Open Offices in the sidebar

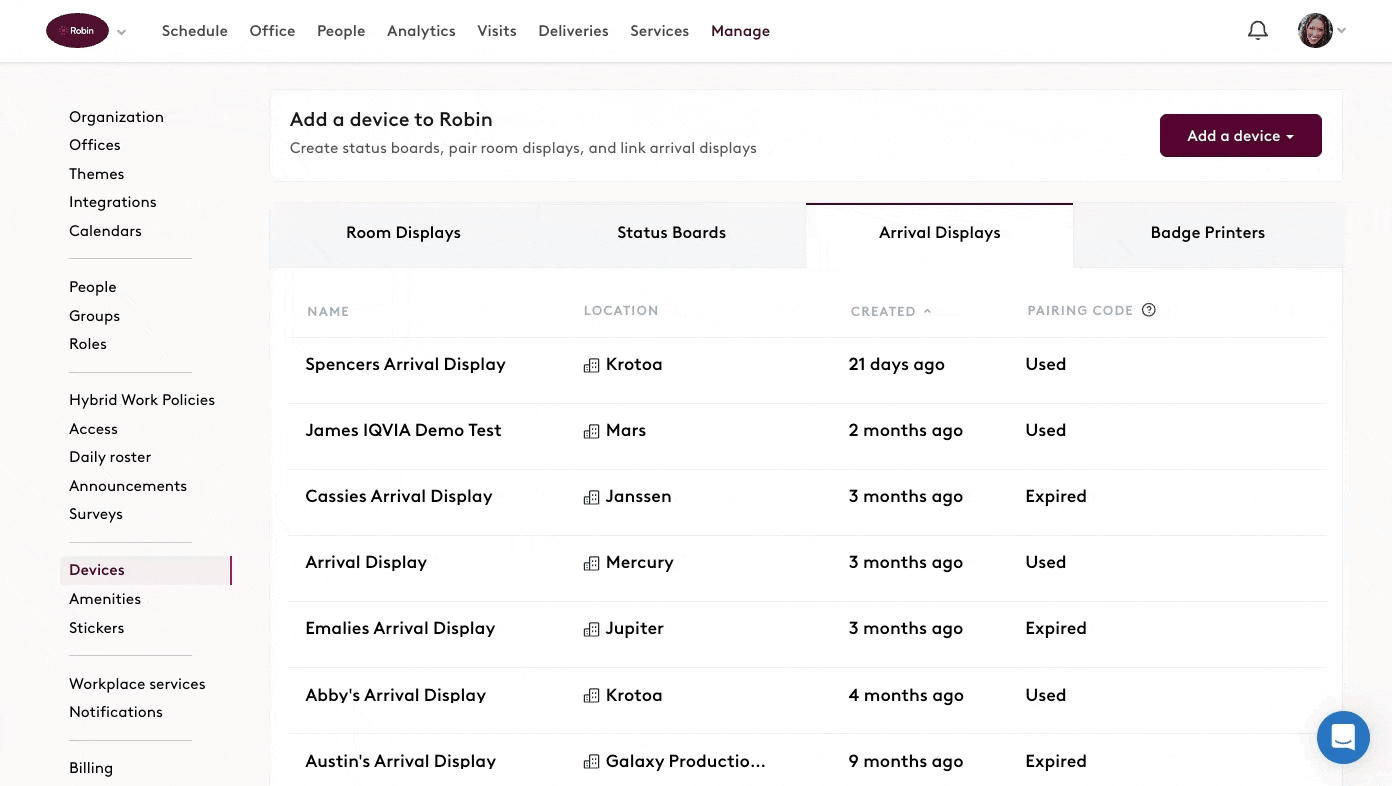point(95,145)
